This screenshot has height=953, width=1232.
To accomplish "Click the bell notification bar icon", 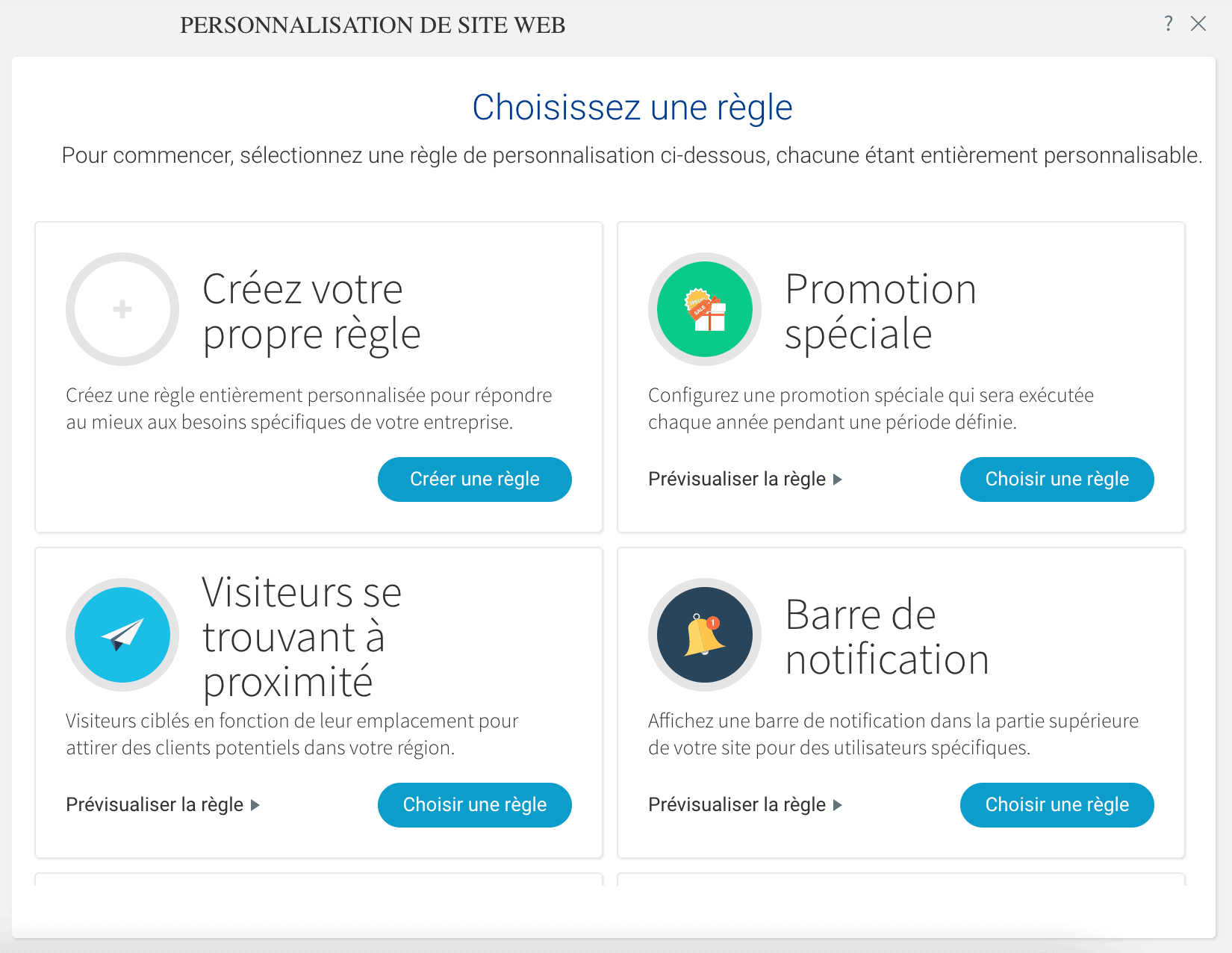I will pos(705,635).
